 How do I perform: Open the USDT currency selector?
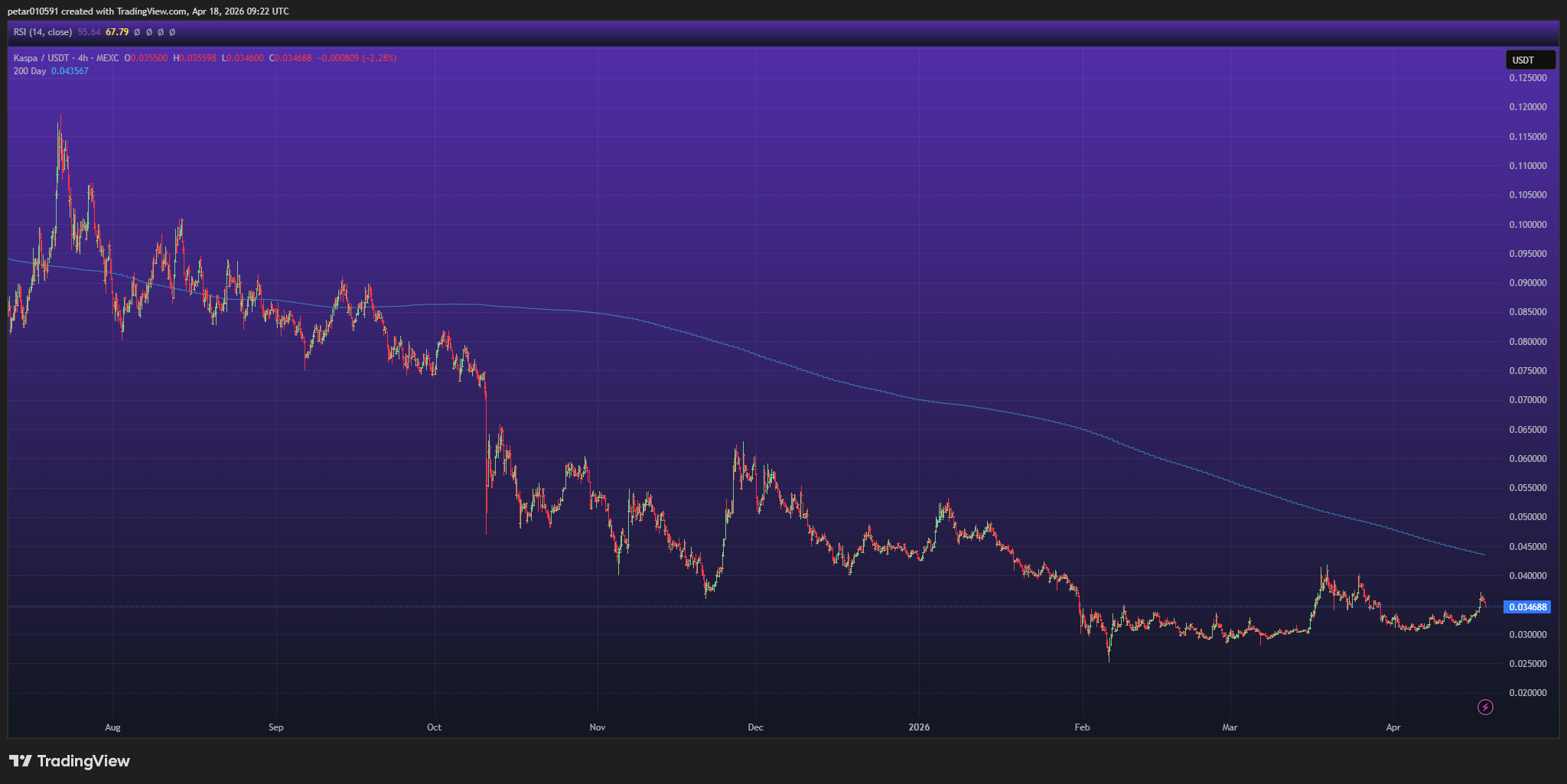(x=1530, y=60)
